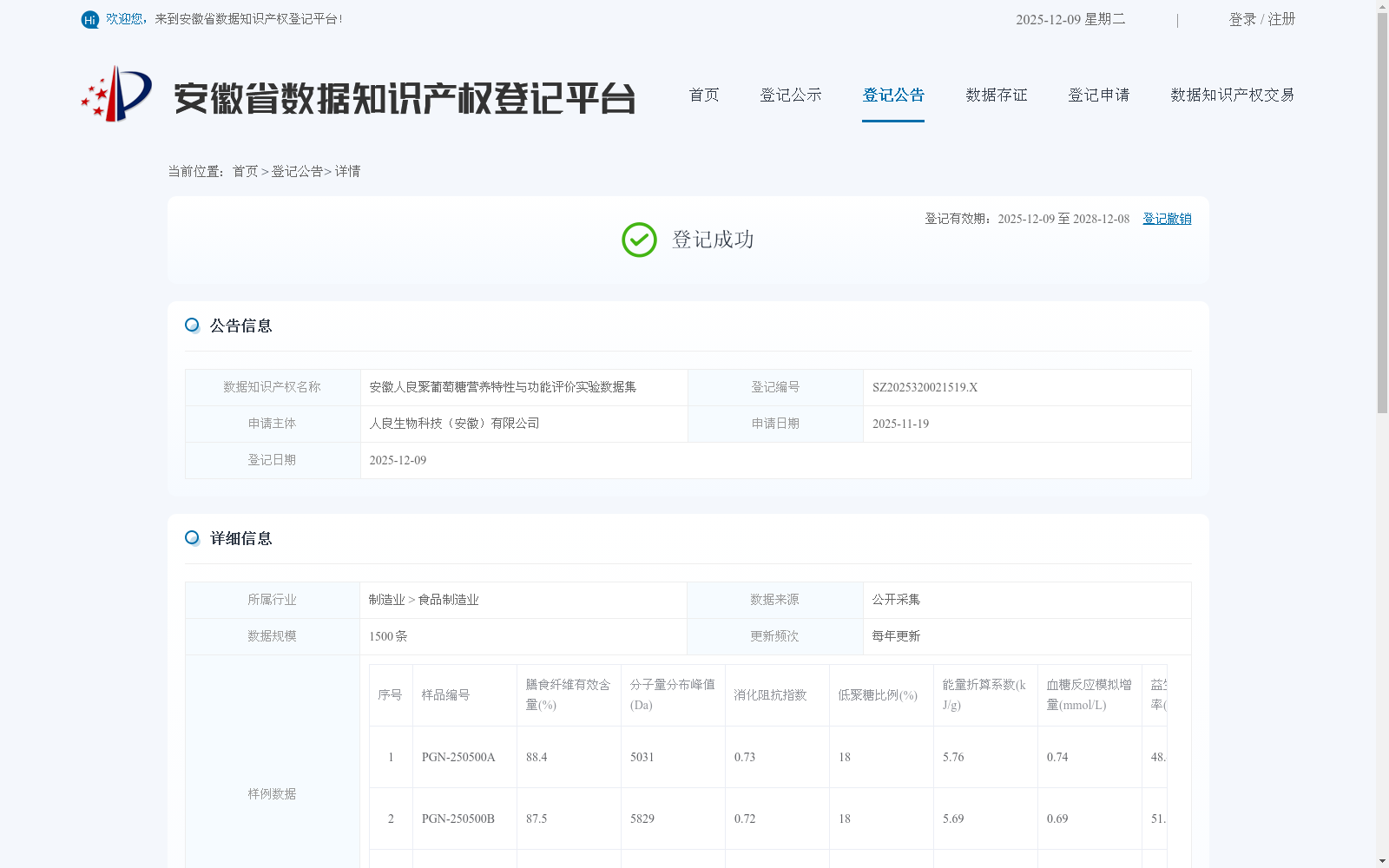This screenshot has height=868, width=1389.
Task: Click the scrollbar up arrow
Action: pyautogui.click(x=1382, y=6)
